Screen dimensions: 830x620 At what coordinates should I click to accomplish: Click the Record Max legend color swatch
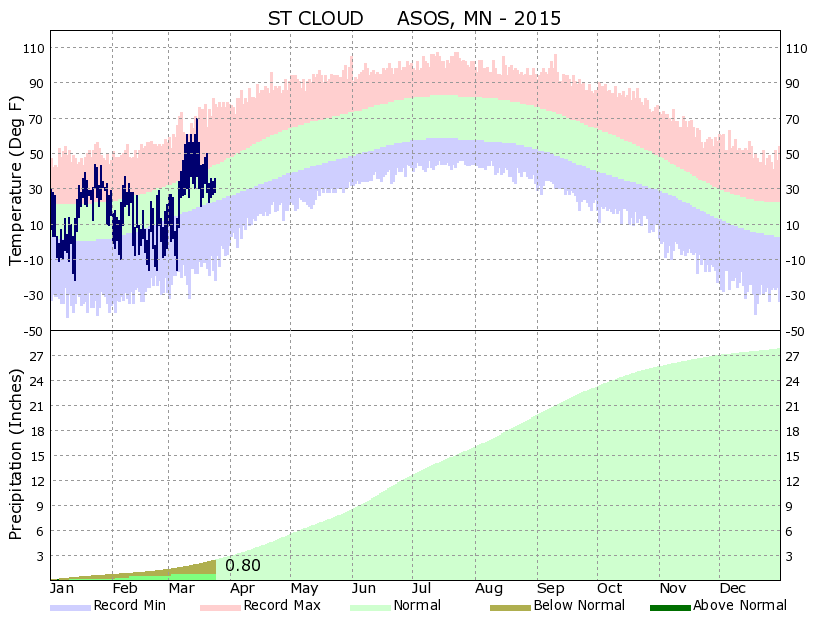[220, 608]
